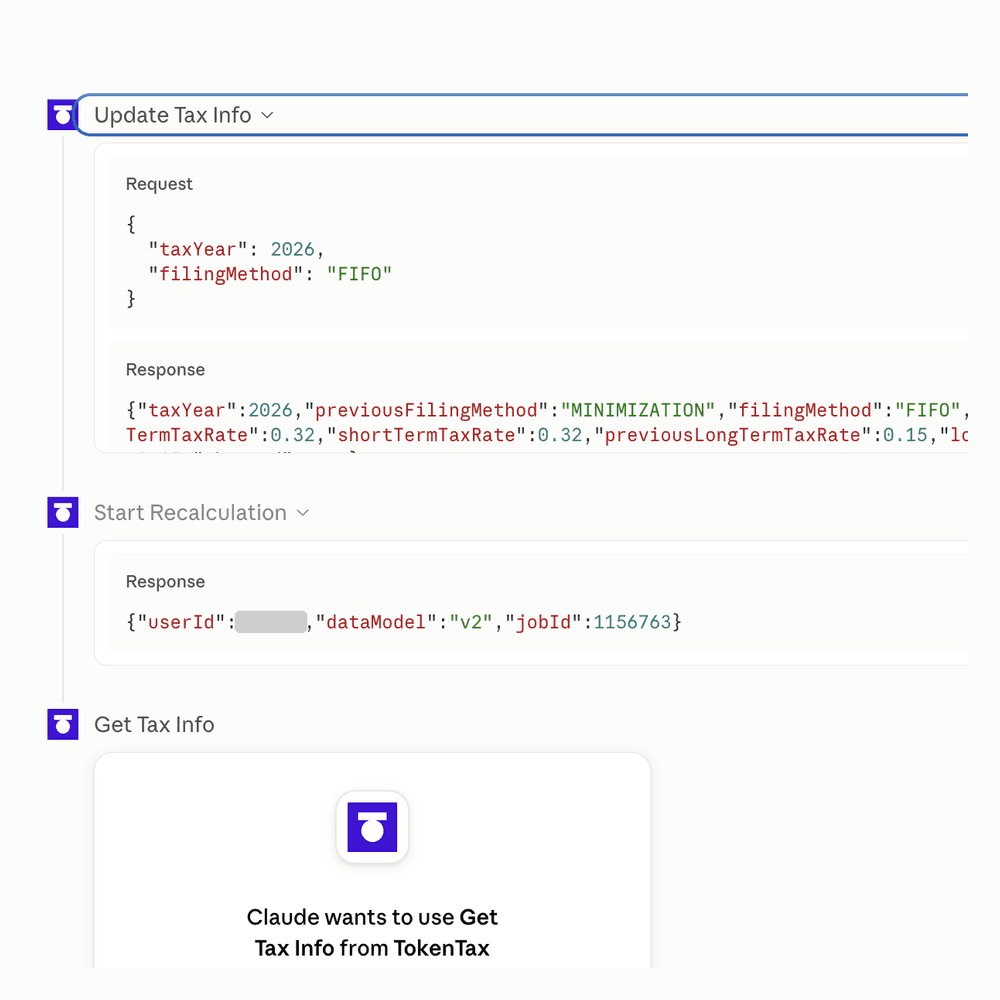
Task: Click the "MINIMIZATION" value in the response
Action: (638, 410)
